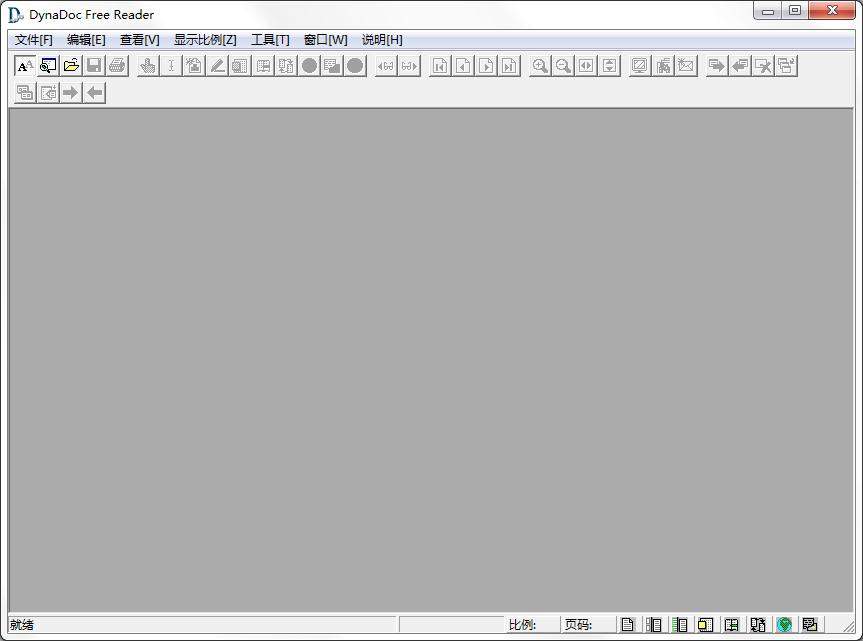Click the zoom out magnifier
Screen dimensions: 863x641
[563, 66]
